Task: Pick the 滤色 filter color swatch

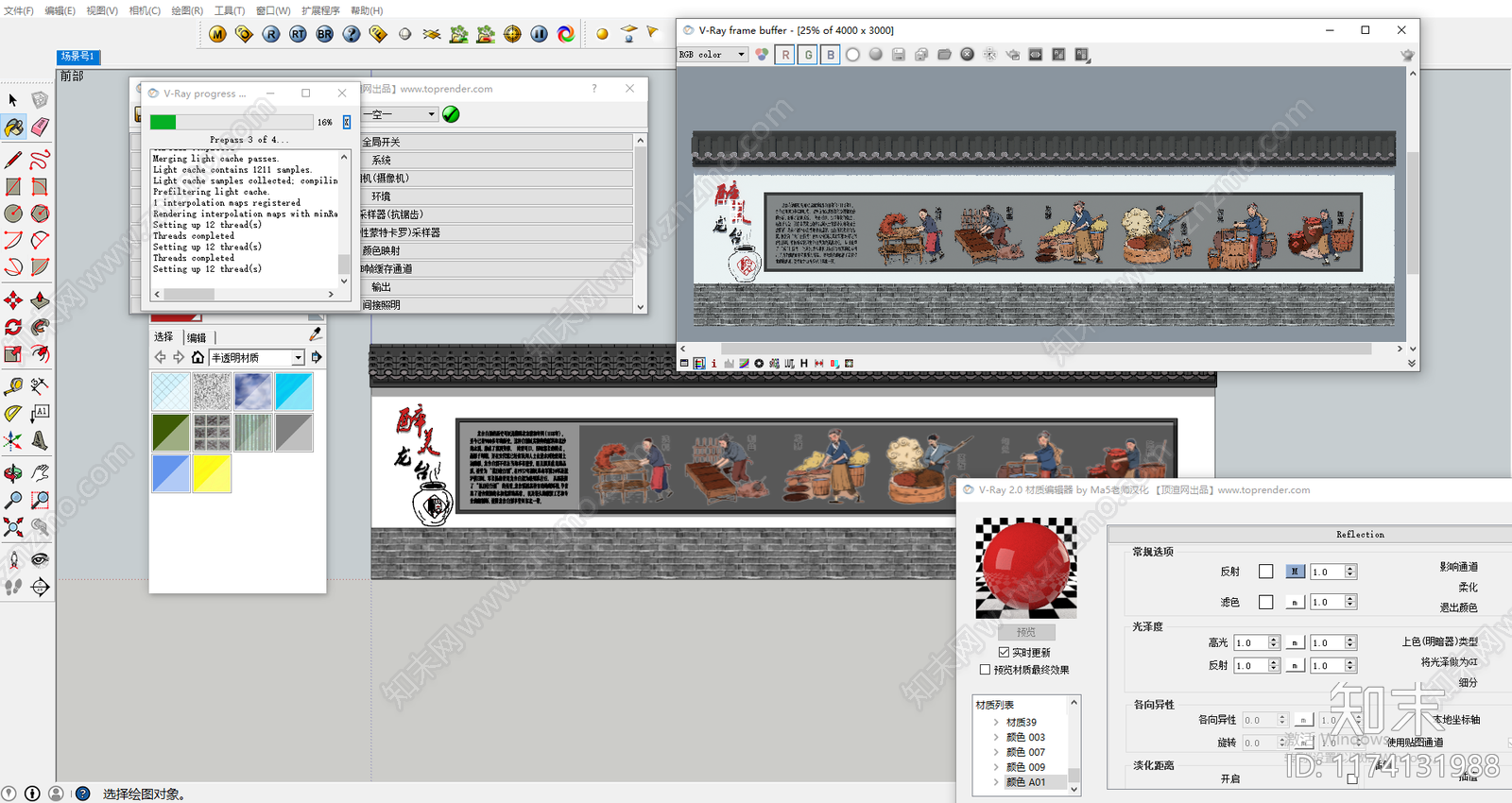Action: (x=1265, y=602)
